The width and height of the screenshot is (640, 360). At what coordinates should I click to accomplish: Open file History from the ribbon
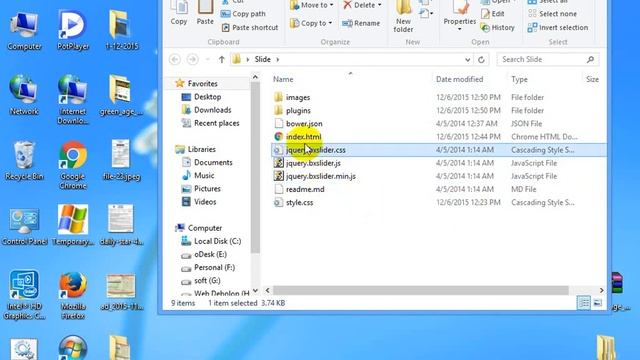[497, 27]
